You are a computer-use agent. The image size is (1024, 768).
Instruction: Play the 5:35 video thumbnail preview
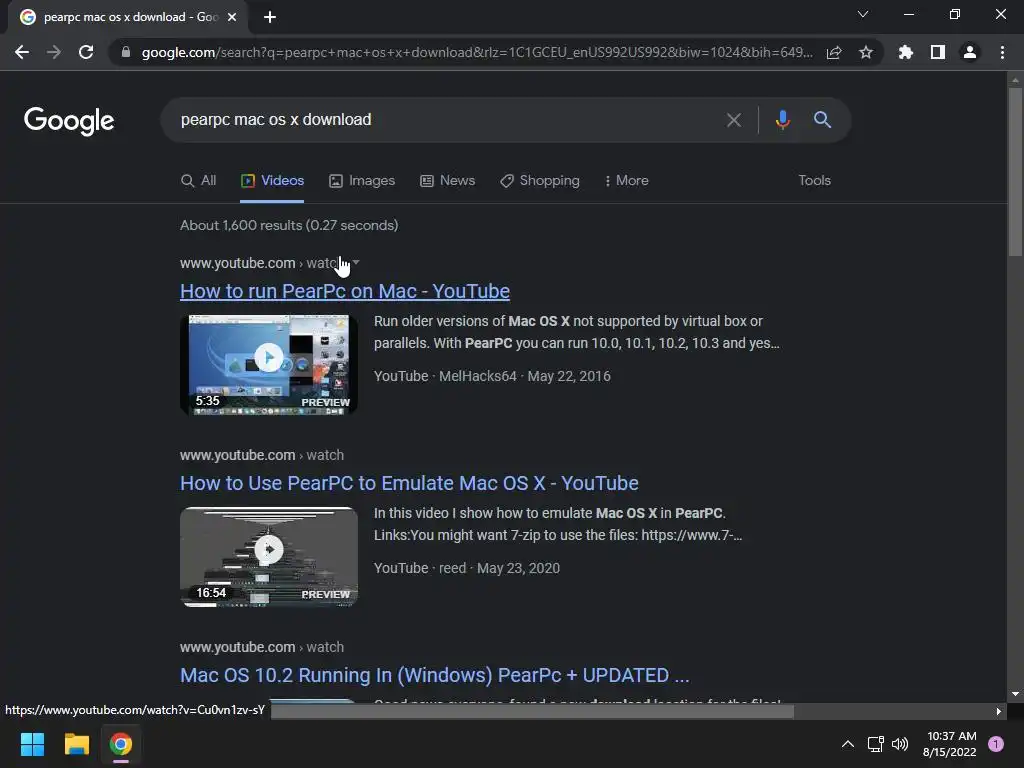coord(268,364)
